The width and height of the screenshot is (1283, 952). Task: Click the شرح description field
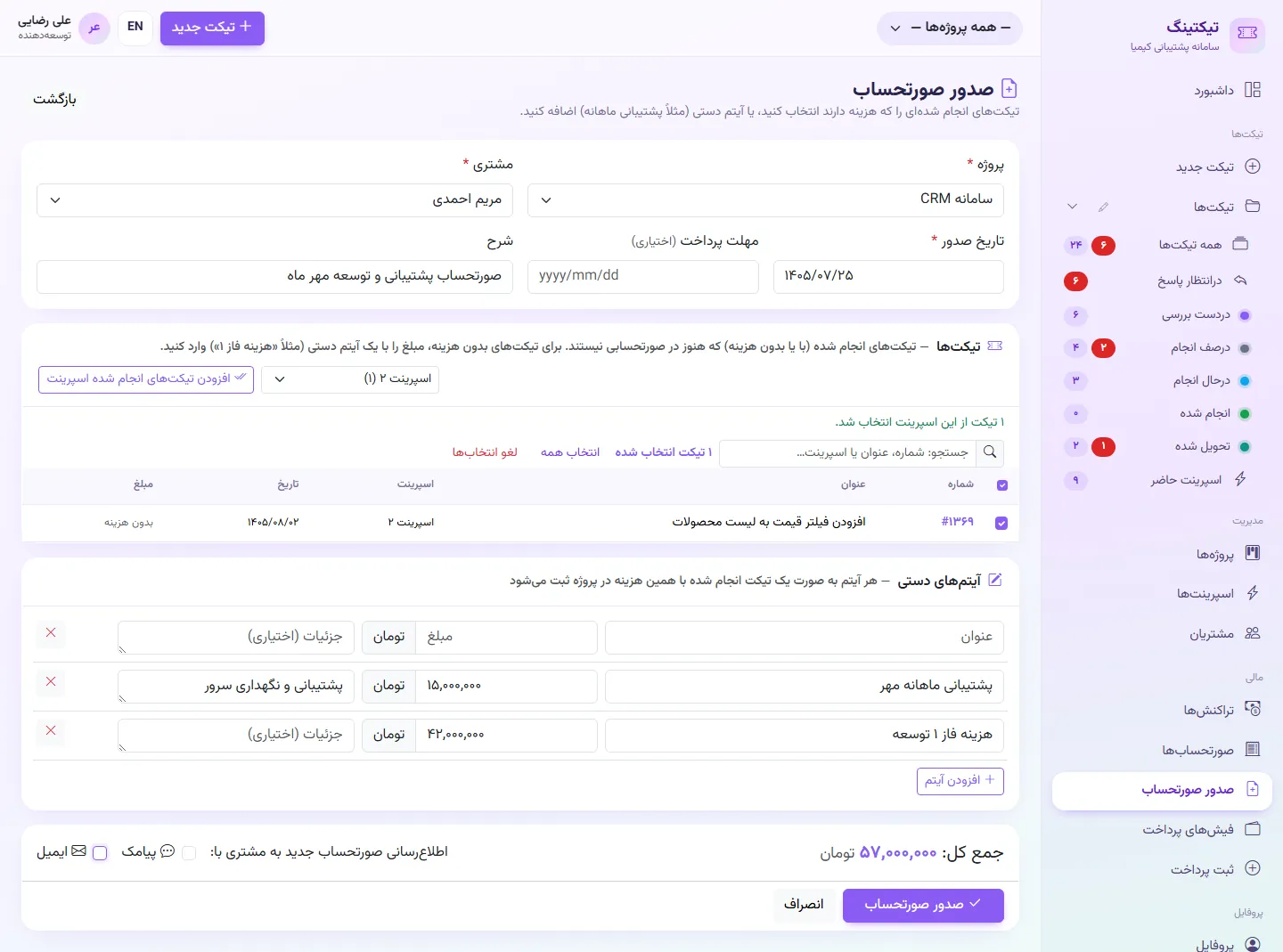pyautogui.click(x=274, y=276)
